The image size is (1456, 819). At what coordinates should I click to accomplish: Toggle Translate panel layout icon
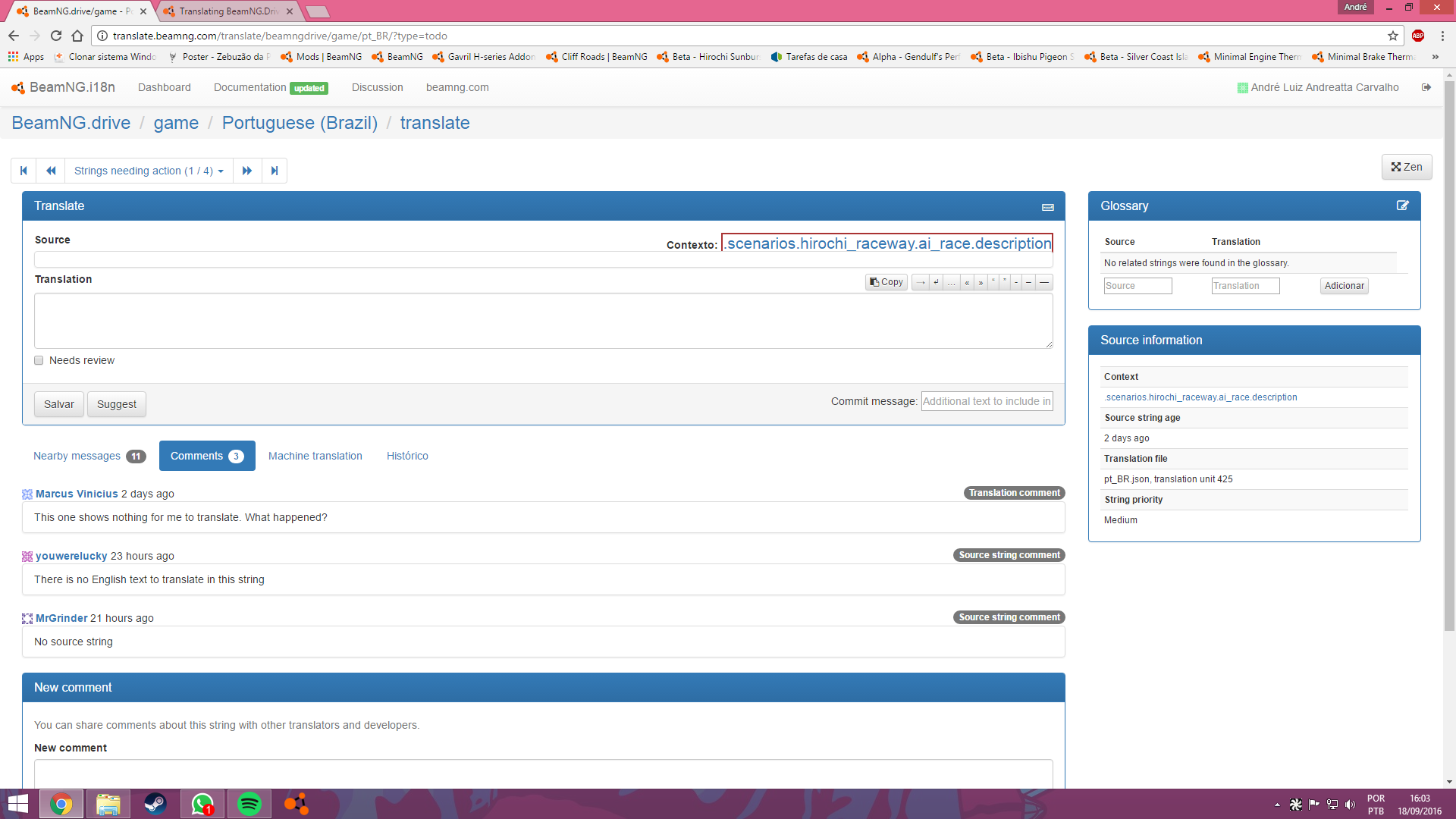tap(1048, 207)
